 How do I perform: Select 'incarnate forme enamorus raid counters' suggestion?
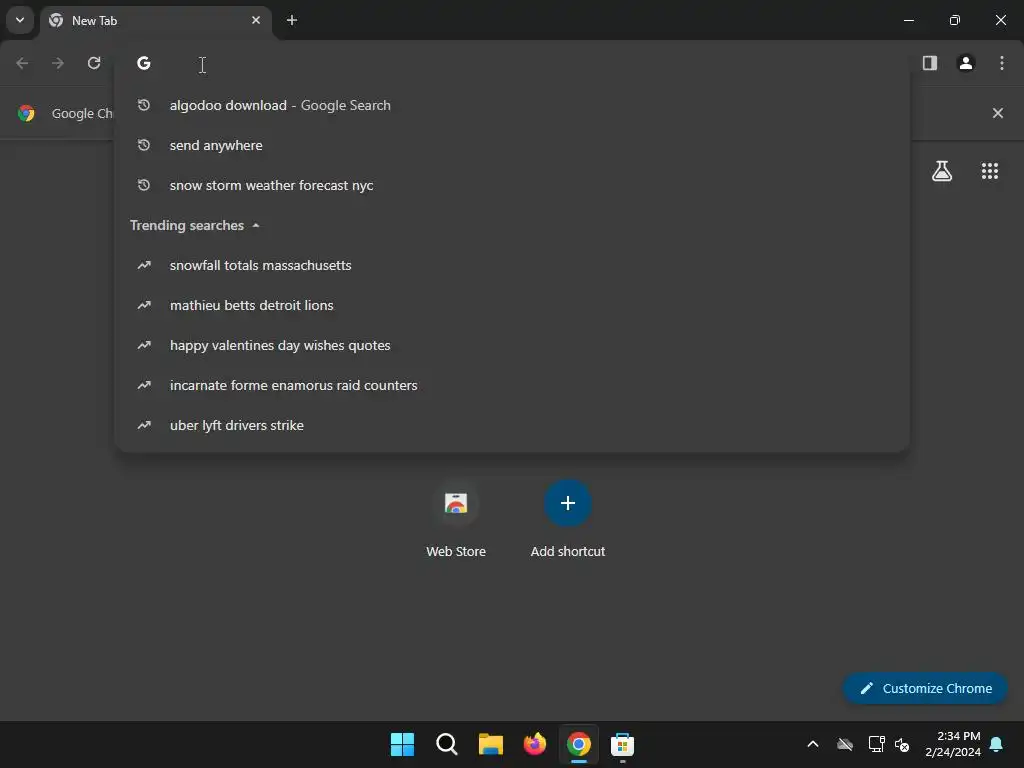(512, 385)
